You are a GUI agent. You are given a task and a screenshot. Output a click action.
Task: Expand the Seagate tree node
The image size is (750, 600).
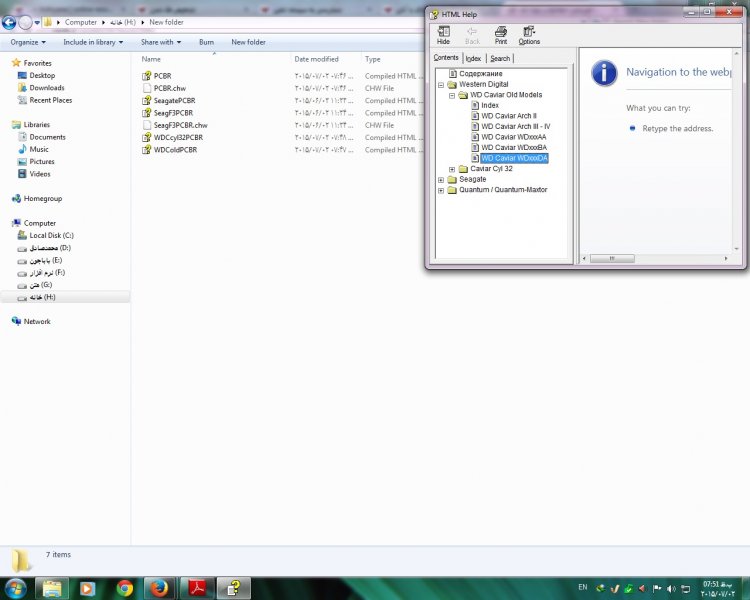[441, 180]
